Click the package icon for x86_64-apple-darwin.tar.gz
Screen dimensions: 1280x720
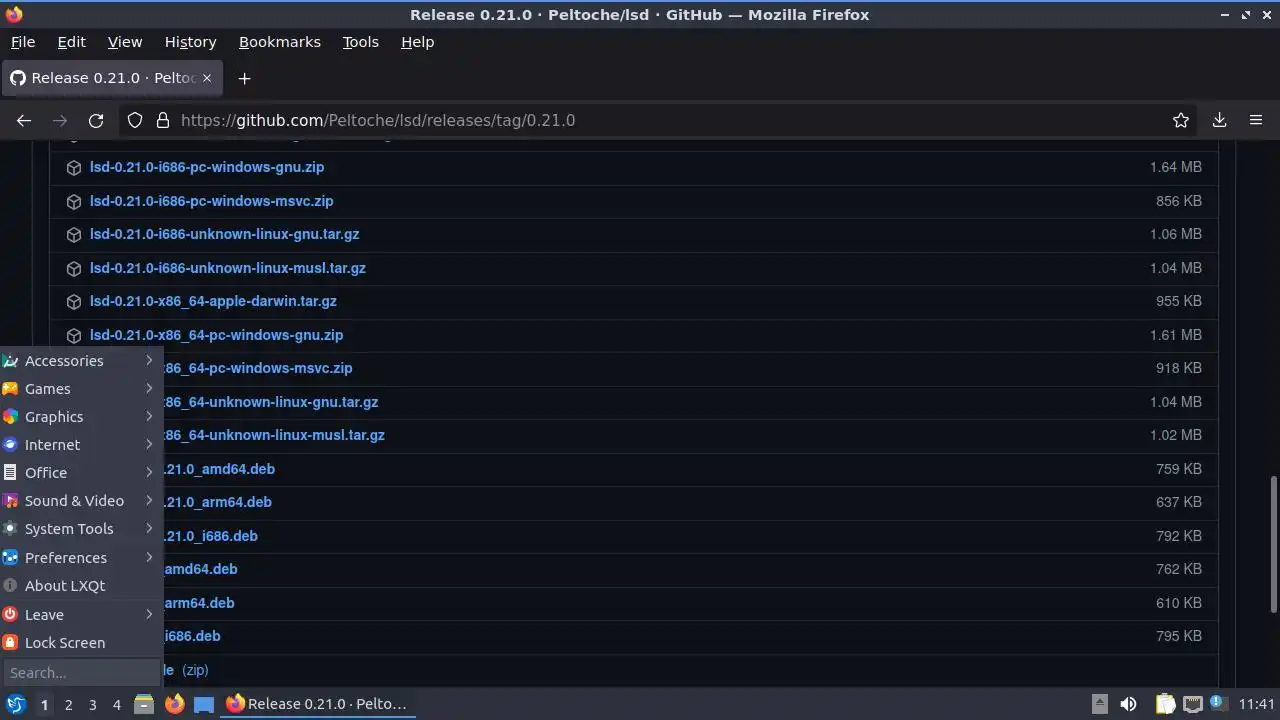pos(73,302)
